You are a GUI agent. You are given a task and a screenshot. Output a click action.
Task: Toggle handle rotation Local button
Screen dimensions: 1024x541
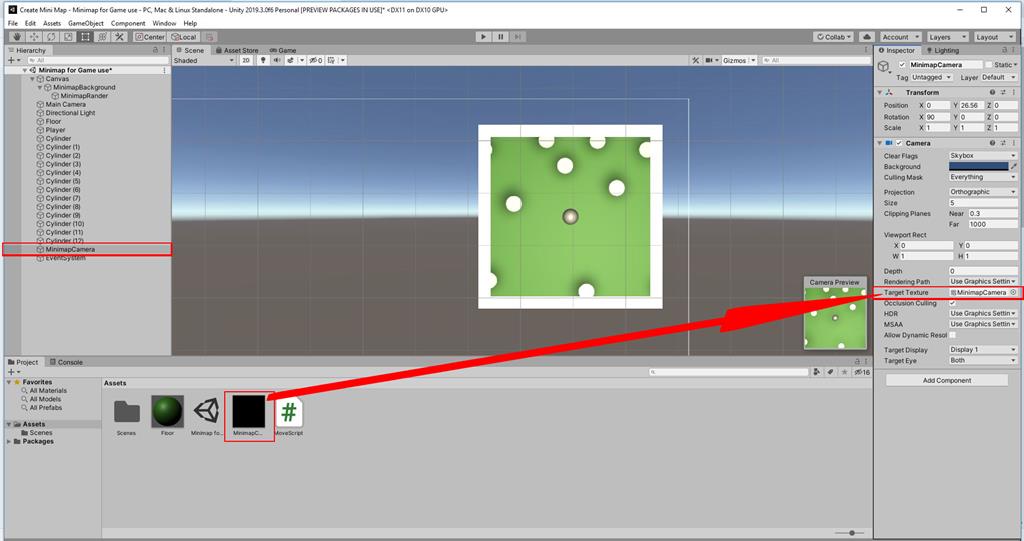[184, 37]
